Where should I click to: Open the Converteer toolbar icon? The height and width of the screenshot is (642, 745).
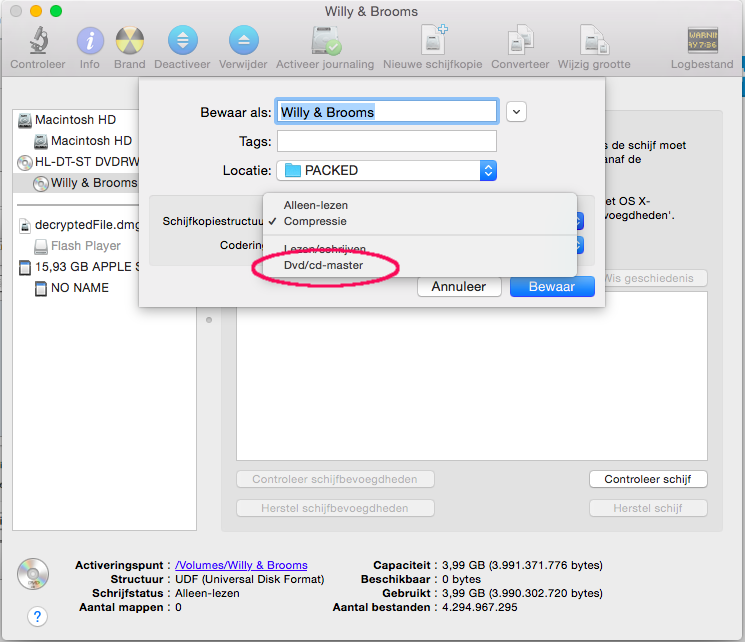[520, 41]
